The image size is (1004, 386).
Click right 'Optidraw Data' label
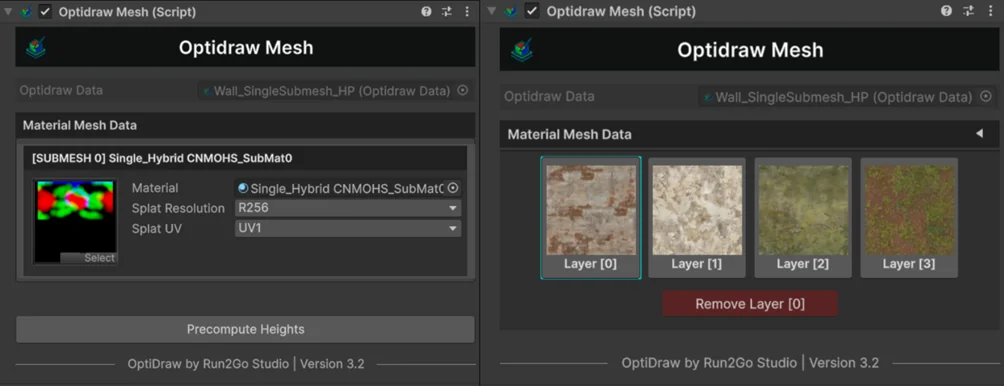pyautogui.click(x=549, y=97)
